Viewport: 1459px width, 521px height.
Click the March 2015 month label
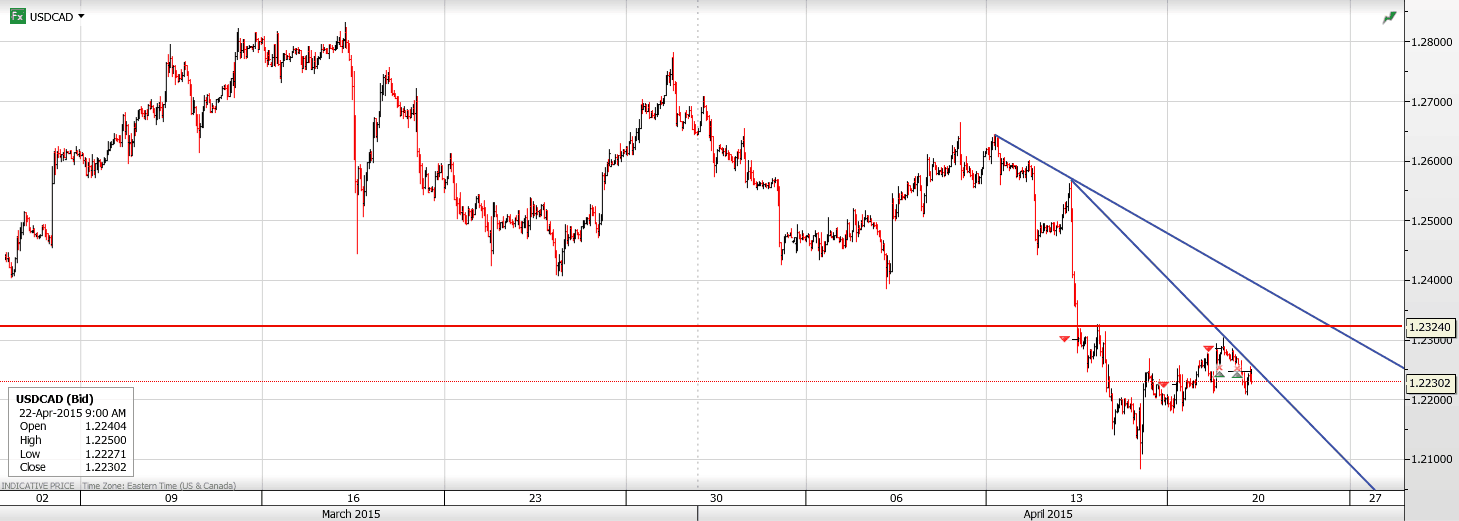[x=350, y=514]
